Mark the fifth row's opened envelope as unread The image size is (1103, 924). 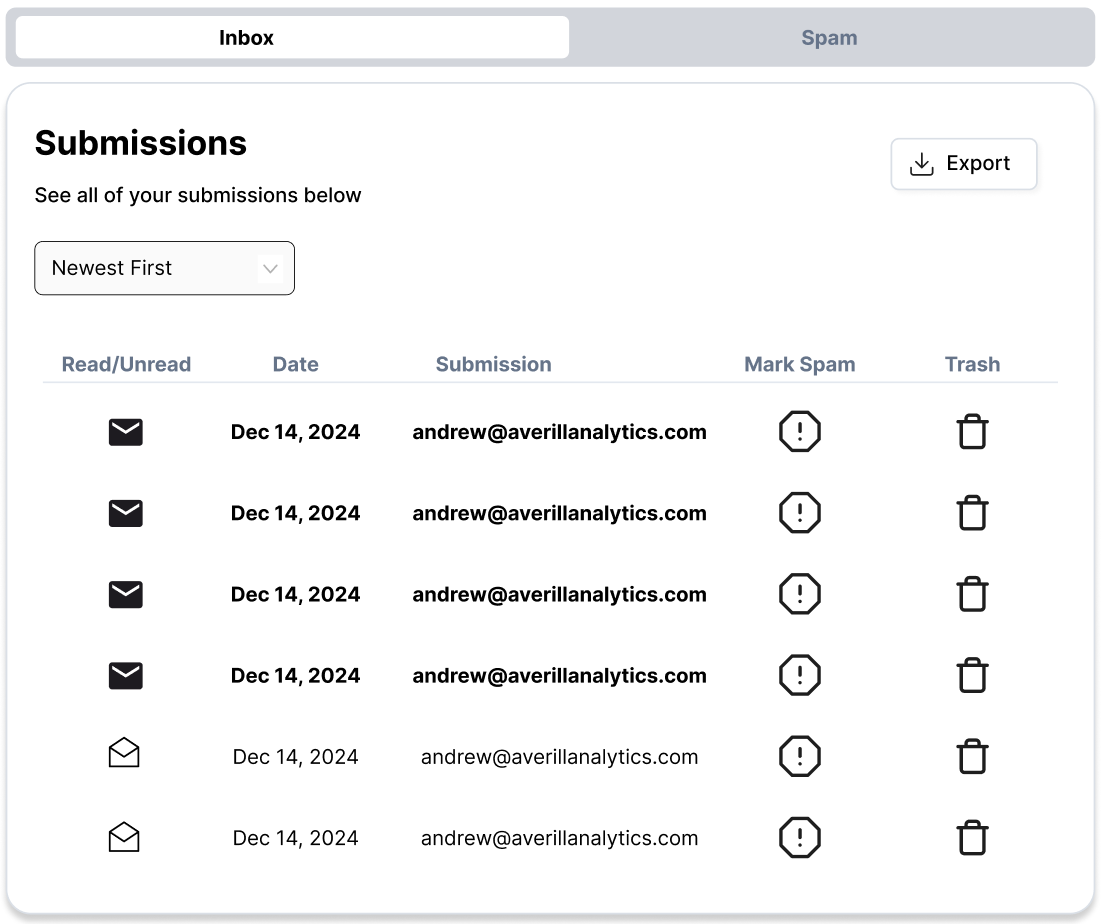click(125, 752)
